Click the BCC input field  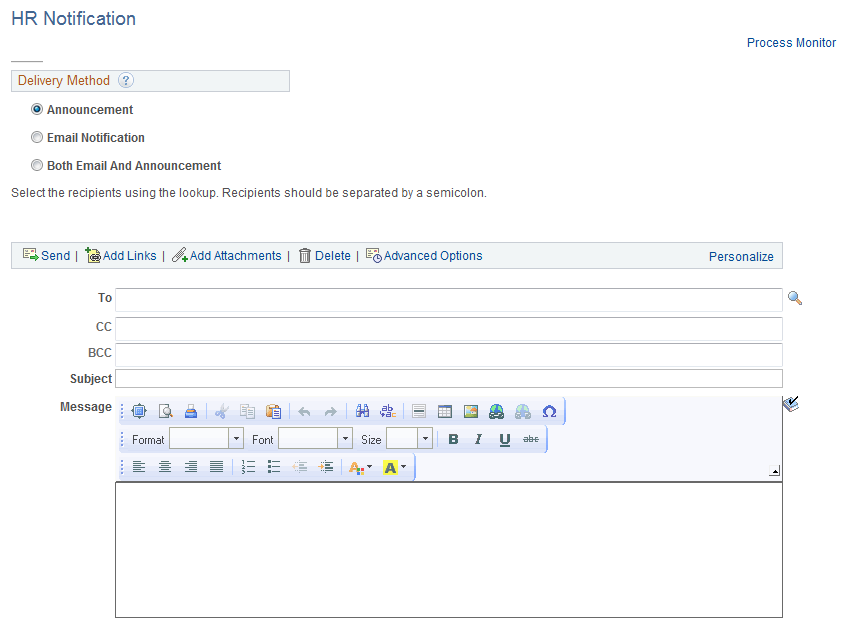[449, 355]
